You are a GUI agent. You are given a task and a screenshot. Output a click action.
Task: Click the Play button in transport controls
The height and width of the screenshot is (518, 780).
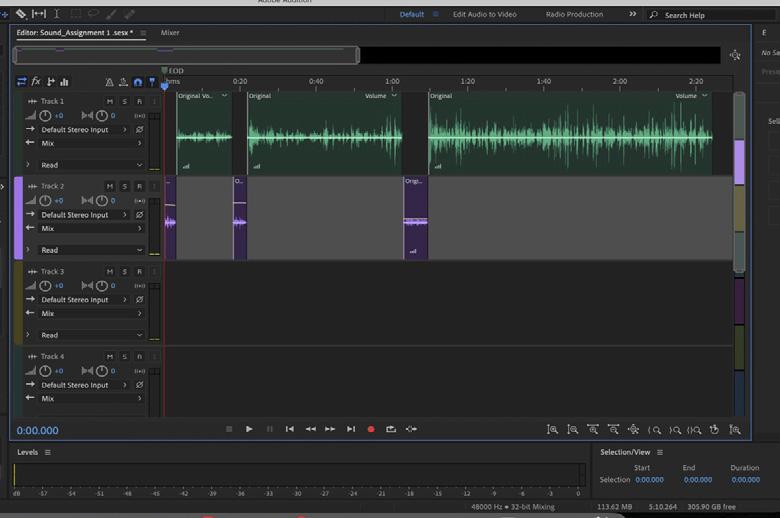coord(249,429)
